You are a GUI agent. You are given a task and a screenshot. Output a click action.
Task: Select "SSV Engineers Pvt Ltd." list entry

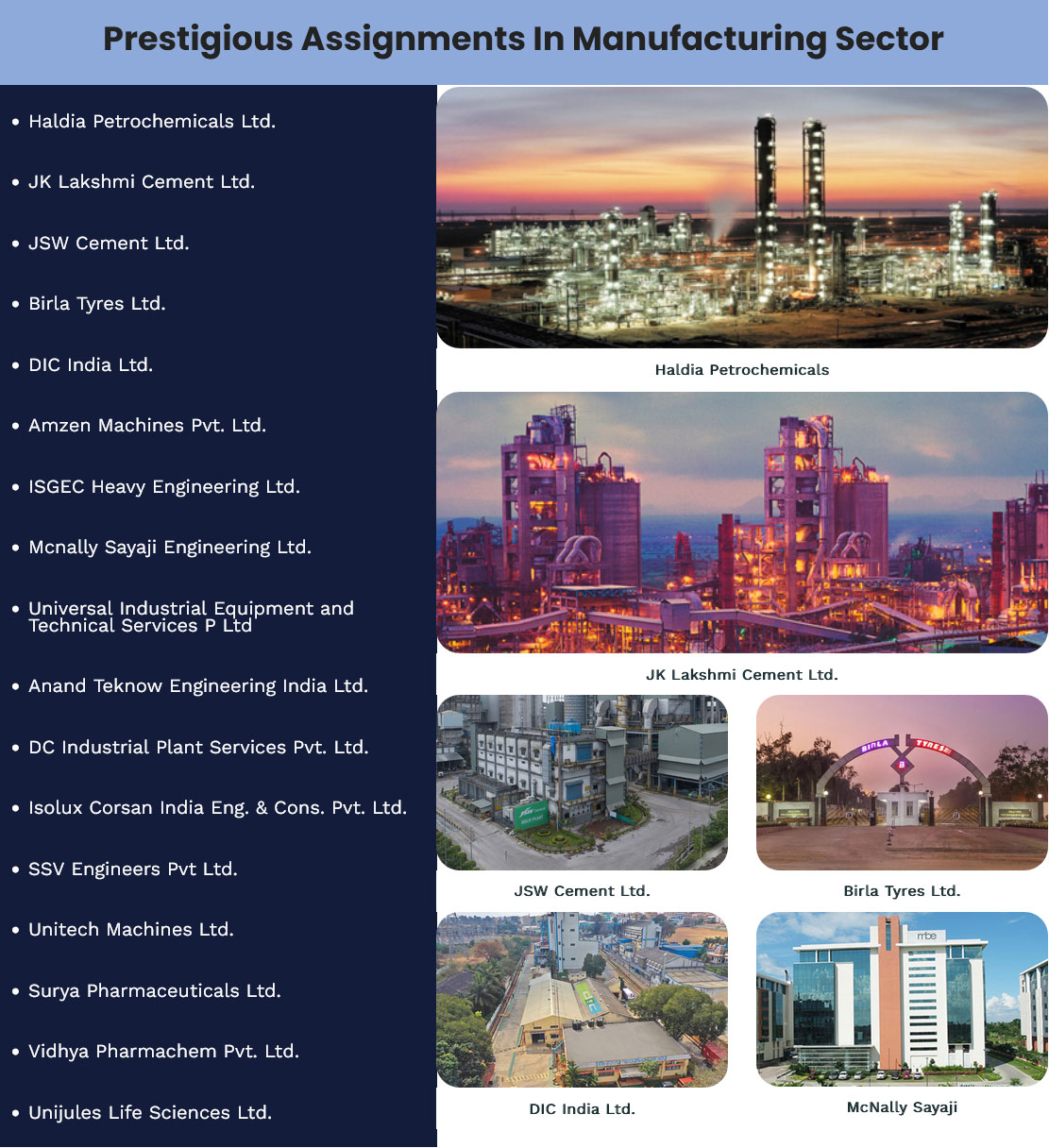[133, 869]
